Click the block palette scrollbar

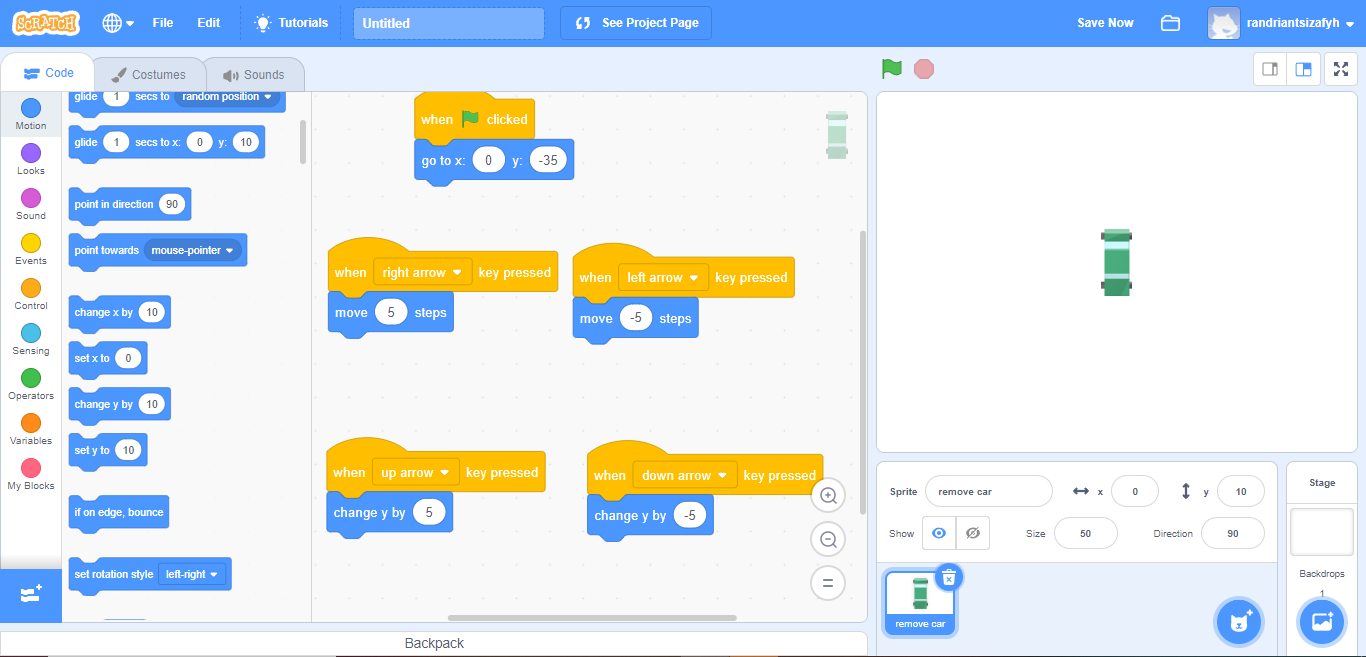(303, 142)
